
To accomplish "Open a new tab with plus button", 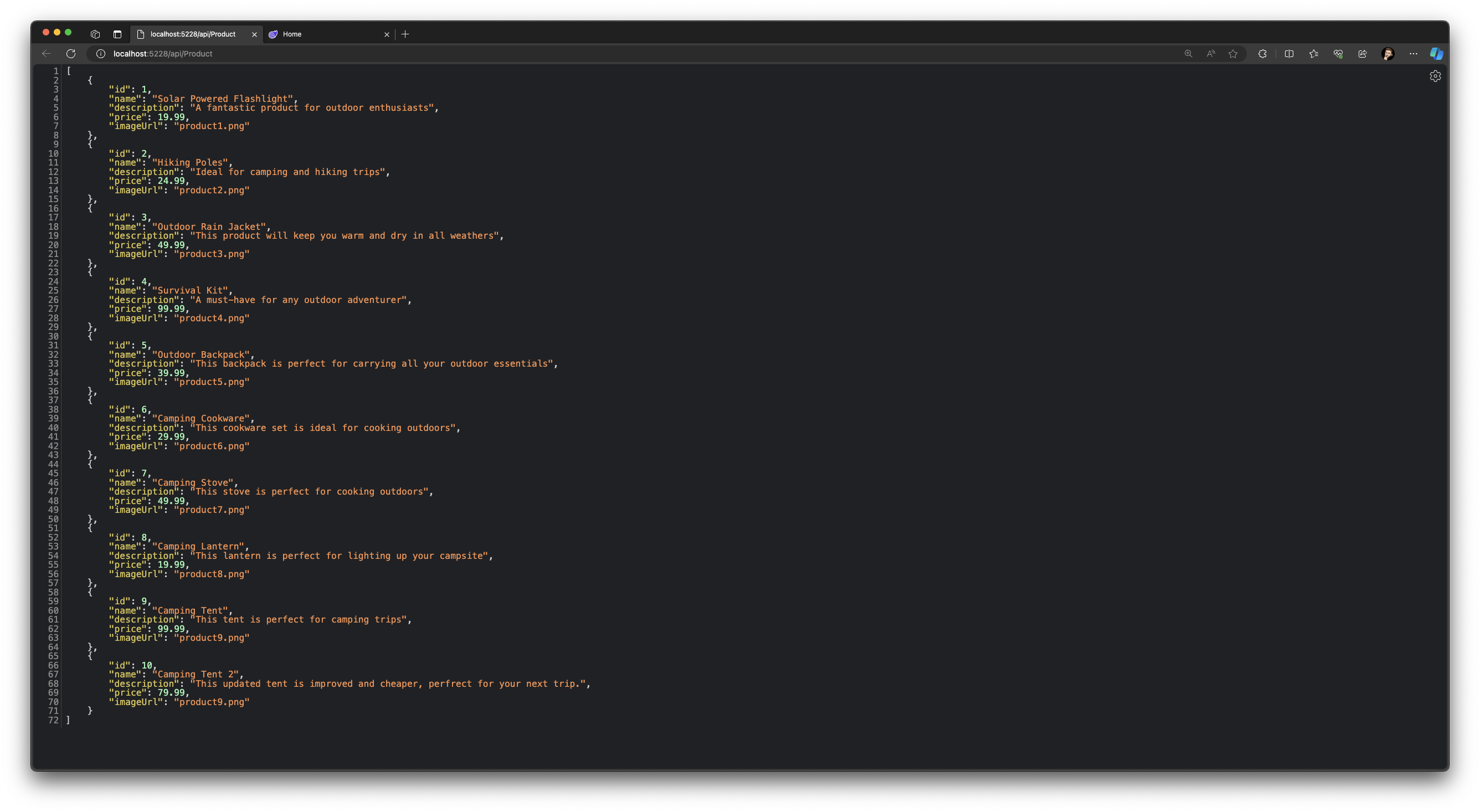I will point(405,34).
